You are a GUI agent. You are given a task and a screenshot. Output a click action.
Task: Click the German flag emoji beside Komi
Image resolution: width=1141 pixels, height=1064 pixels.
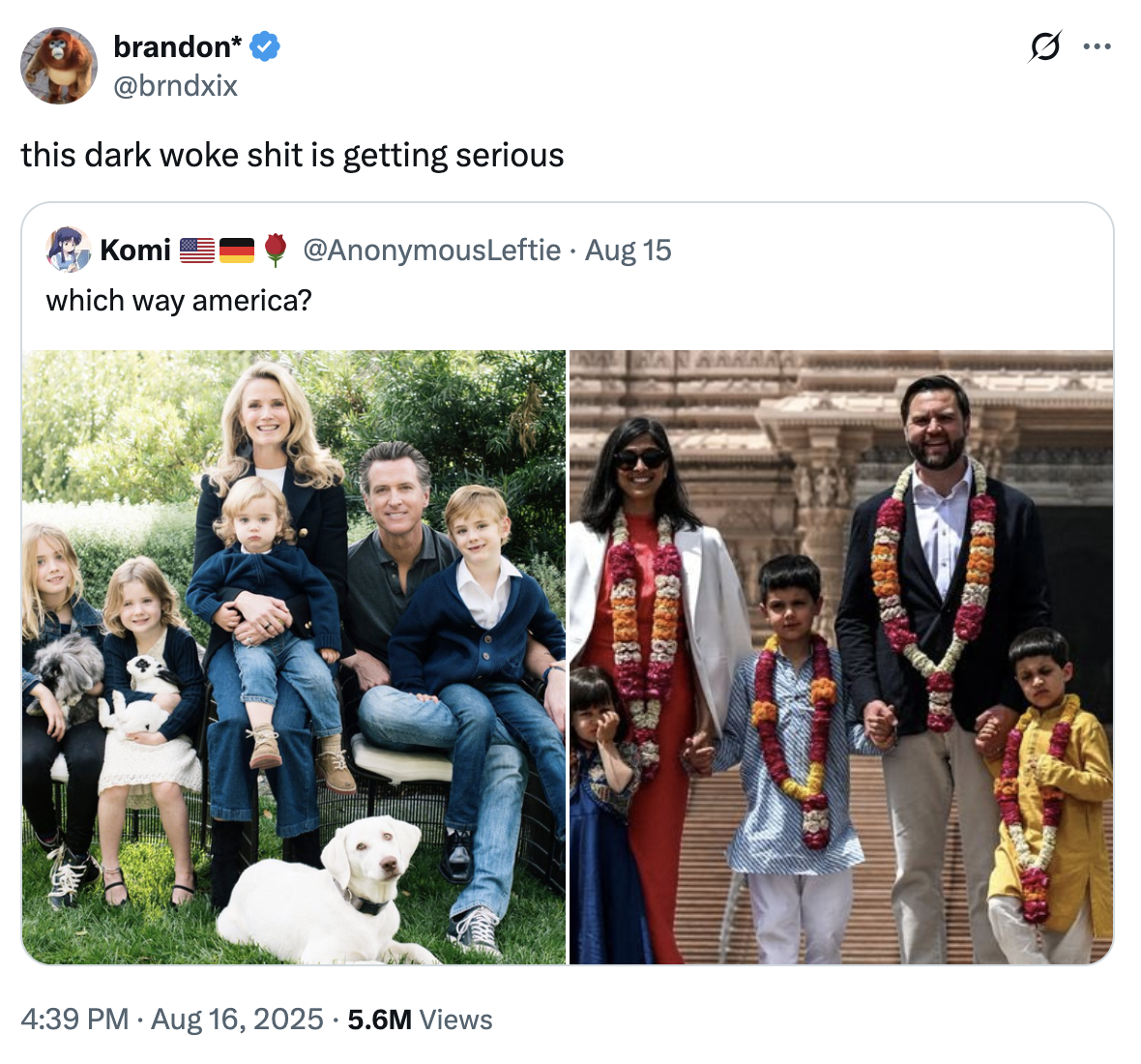237,251
